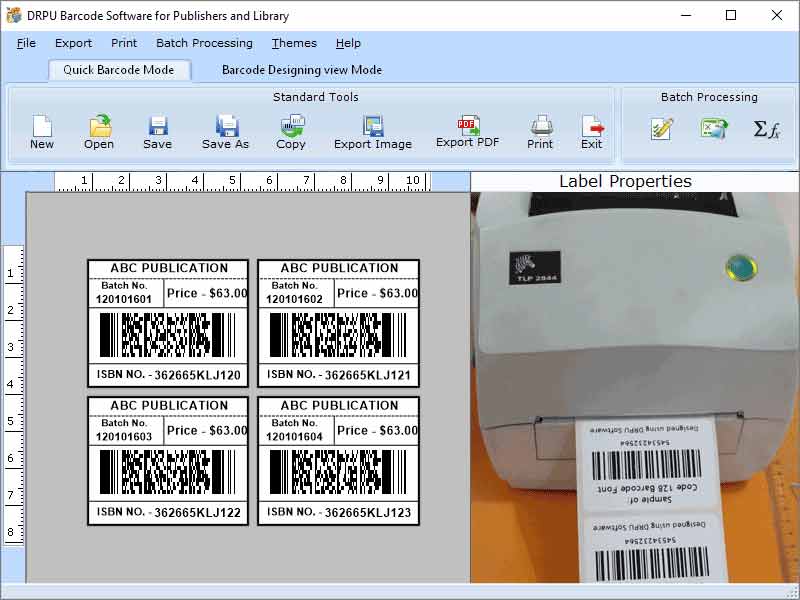Select the Quick Barcode Mode tab
The height and width of the screenshot is (600, 800).
[119, 70]
